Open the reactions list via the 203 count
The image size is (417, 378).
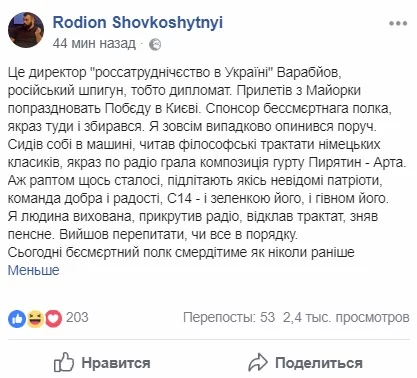tap(77, 317)
